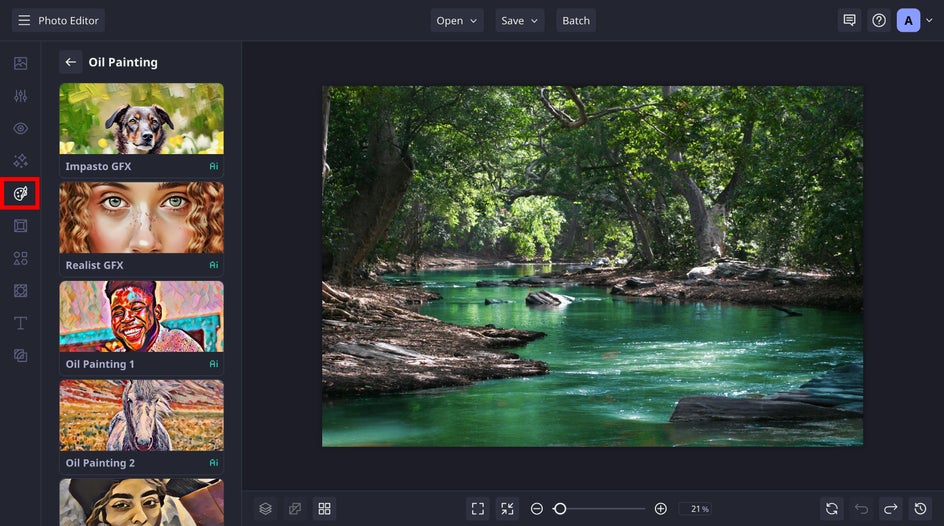Click the Ai badge on Oil Painting 1
944x526 pixels.
pos(214,364)
